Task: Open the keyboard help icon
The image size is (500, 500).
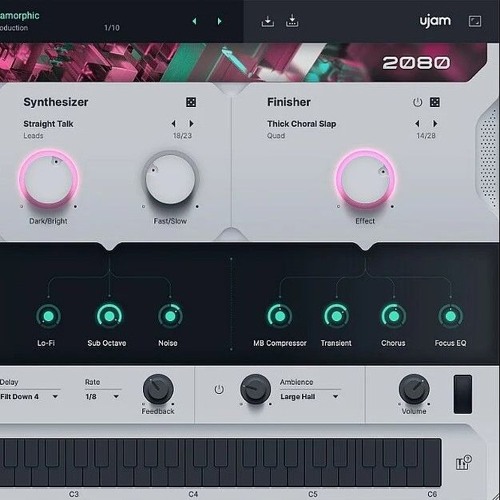Action: point(463,462)
